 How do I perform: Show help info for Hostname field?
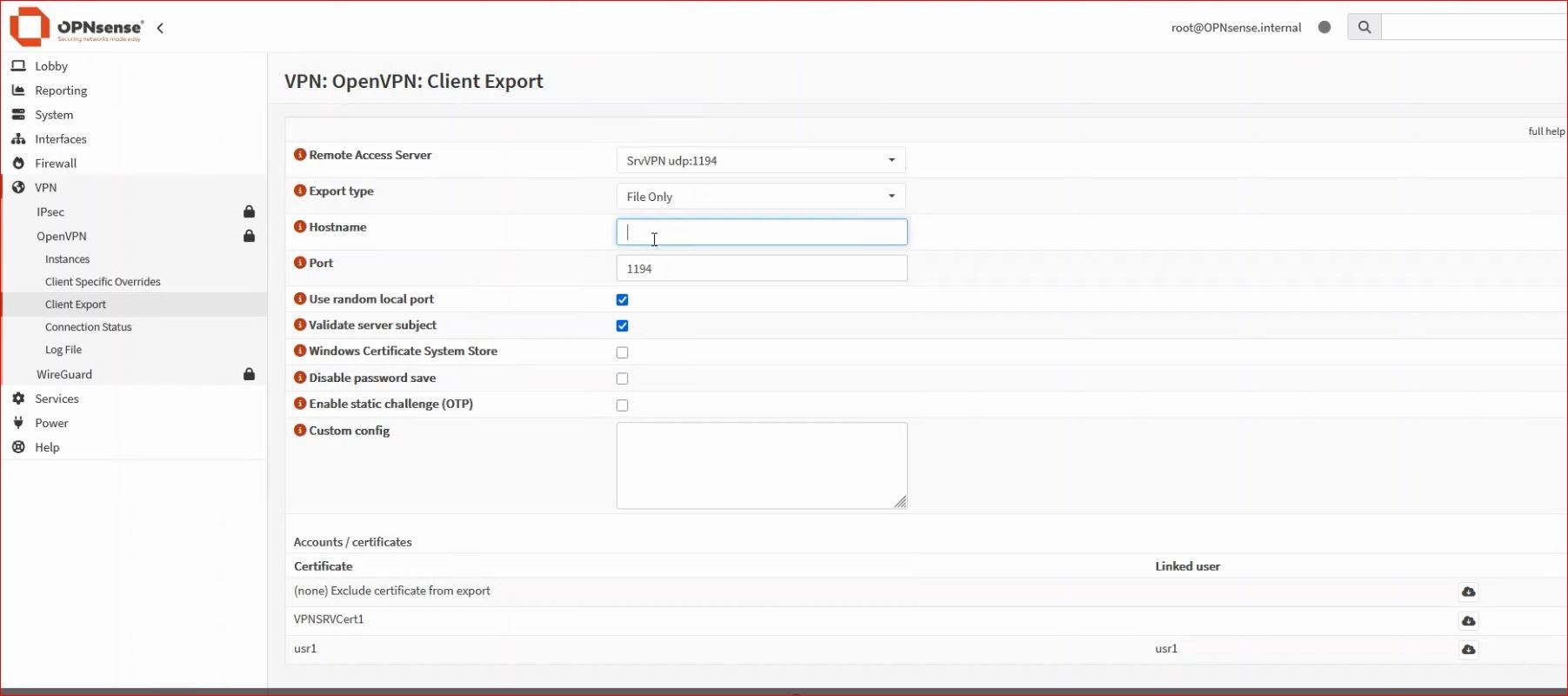300,227
